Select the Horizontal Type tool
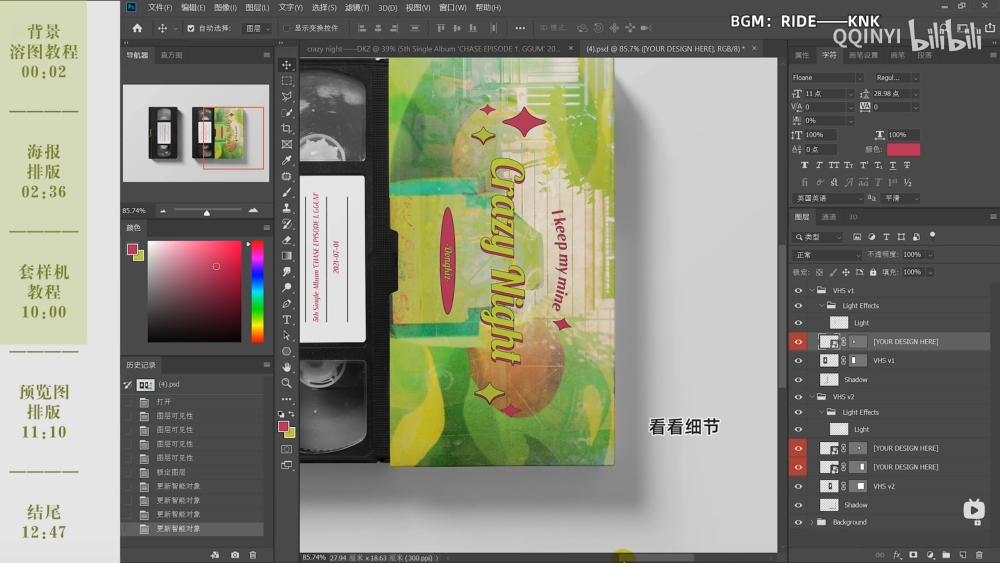The height and width of the screenshot is (563, 1000). pos(287,319)
